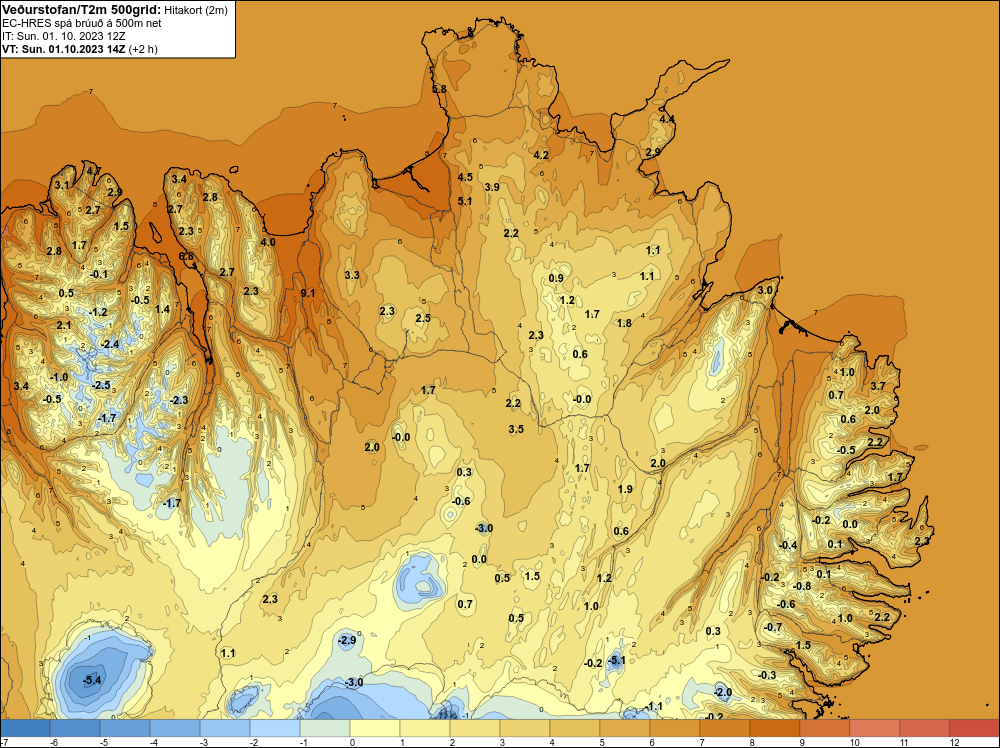The image size is (1000, 748).
Task: Select the -5.1 temperature label
Action: tap(616, 661)
